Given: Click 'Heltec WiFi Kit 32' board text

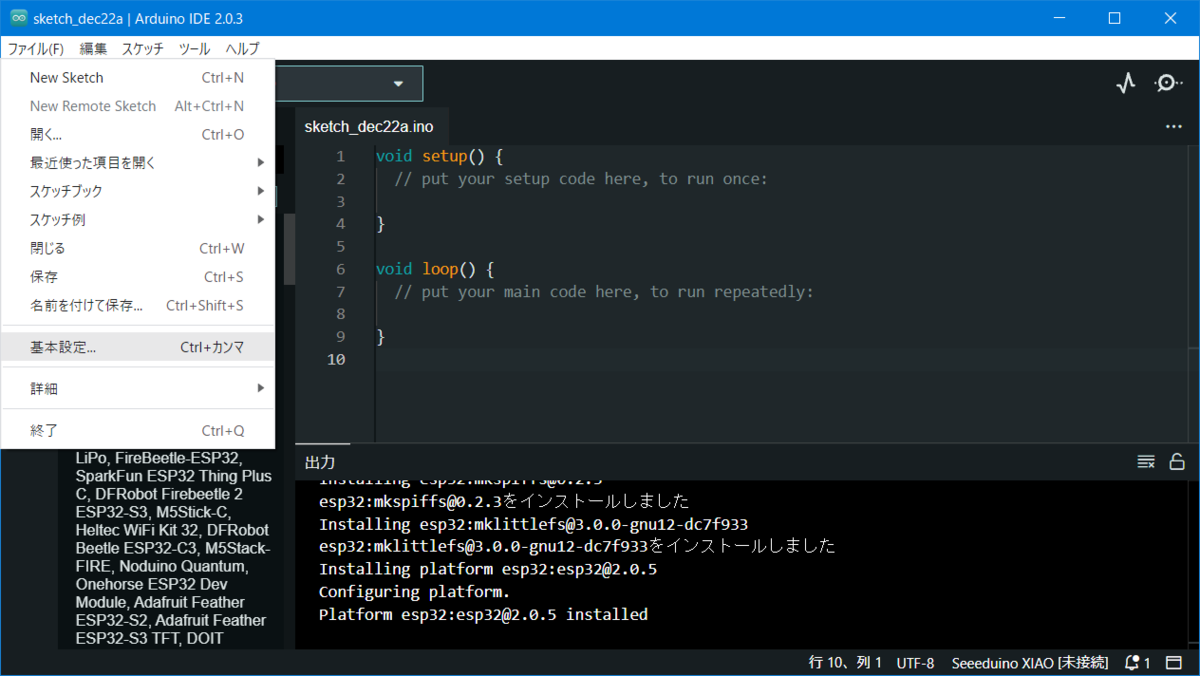Looking at the screenshot, I should tap(137, 530).
